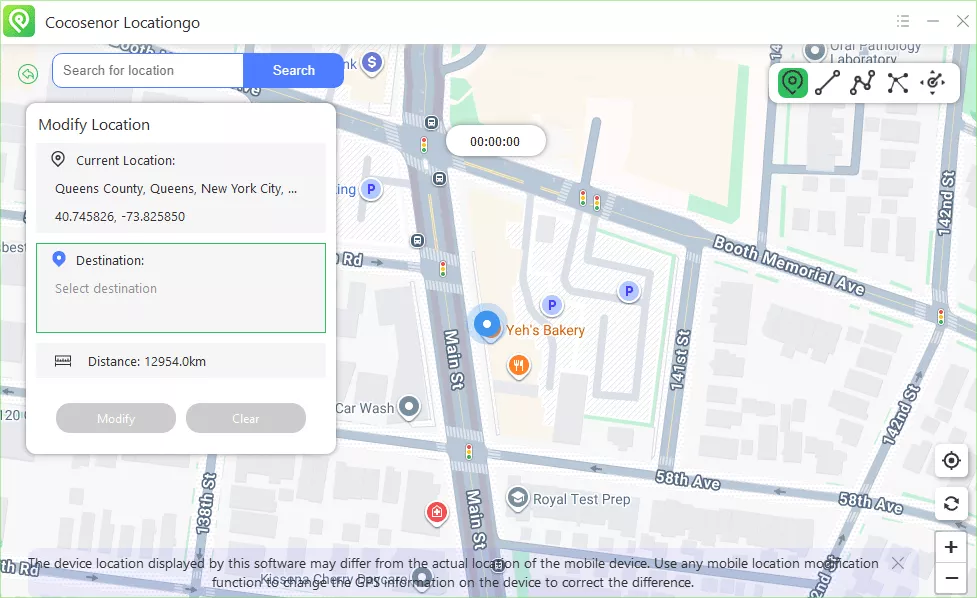Zoom out using the minus control

(x=950, y=578)
